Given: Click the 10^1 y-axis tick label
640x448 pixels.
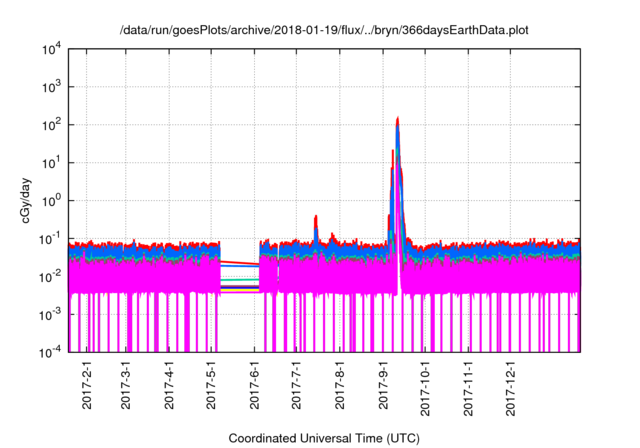Looking at the screenshot, I should 51,163.
